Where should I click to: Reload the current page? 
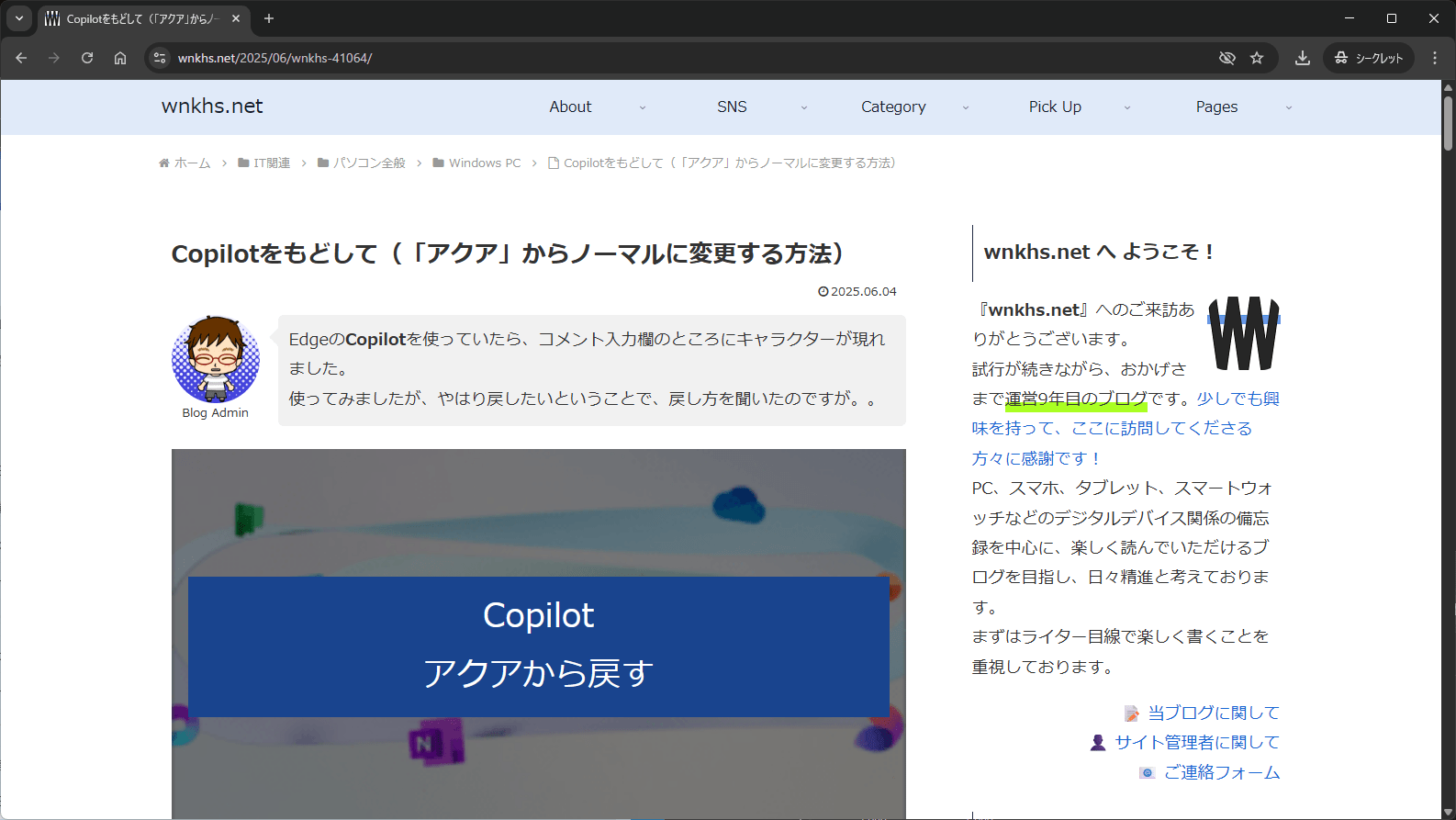pos(87,58)
